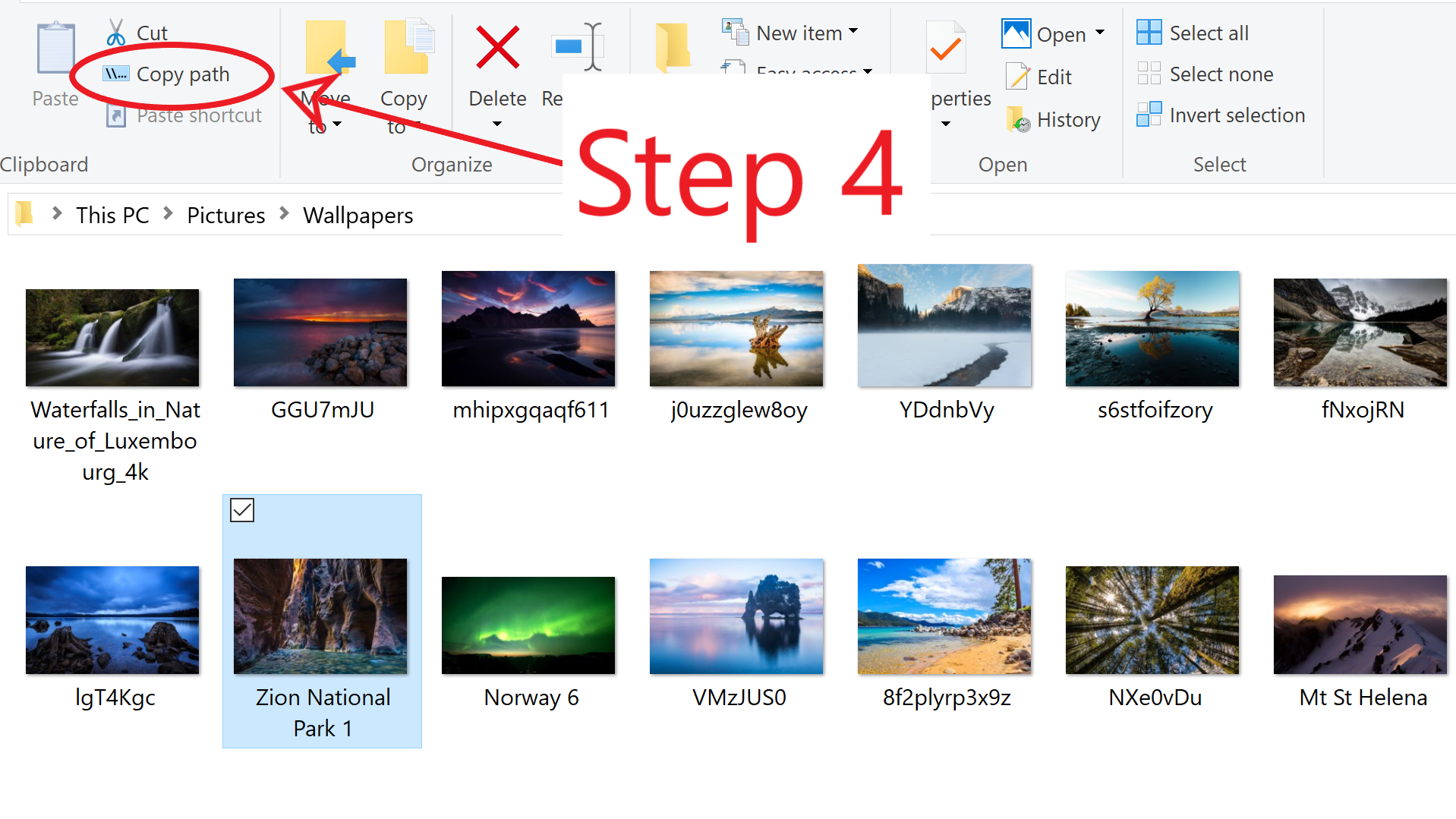Select the fNxojRN image thumbnail
This screenshot has width=1456, height=819.
(x=1360, y=332)
